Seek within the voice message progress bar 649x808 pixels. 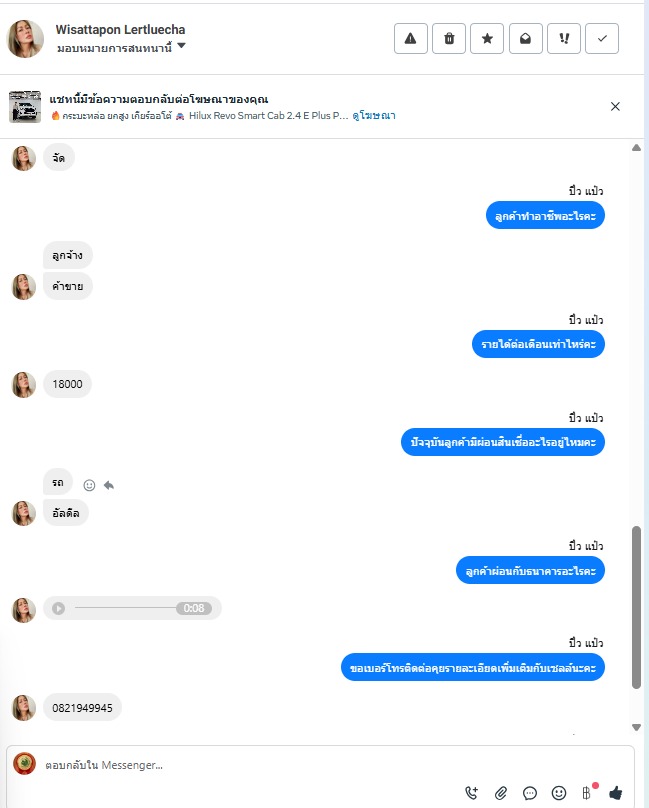pos(125,608)
